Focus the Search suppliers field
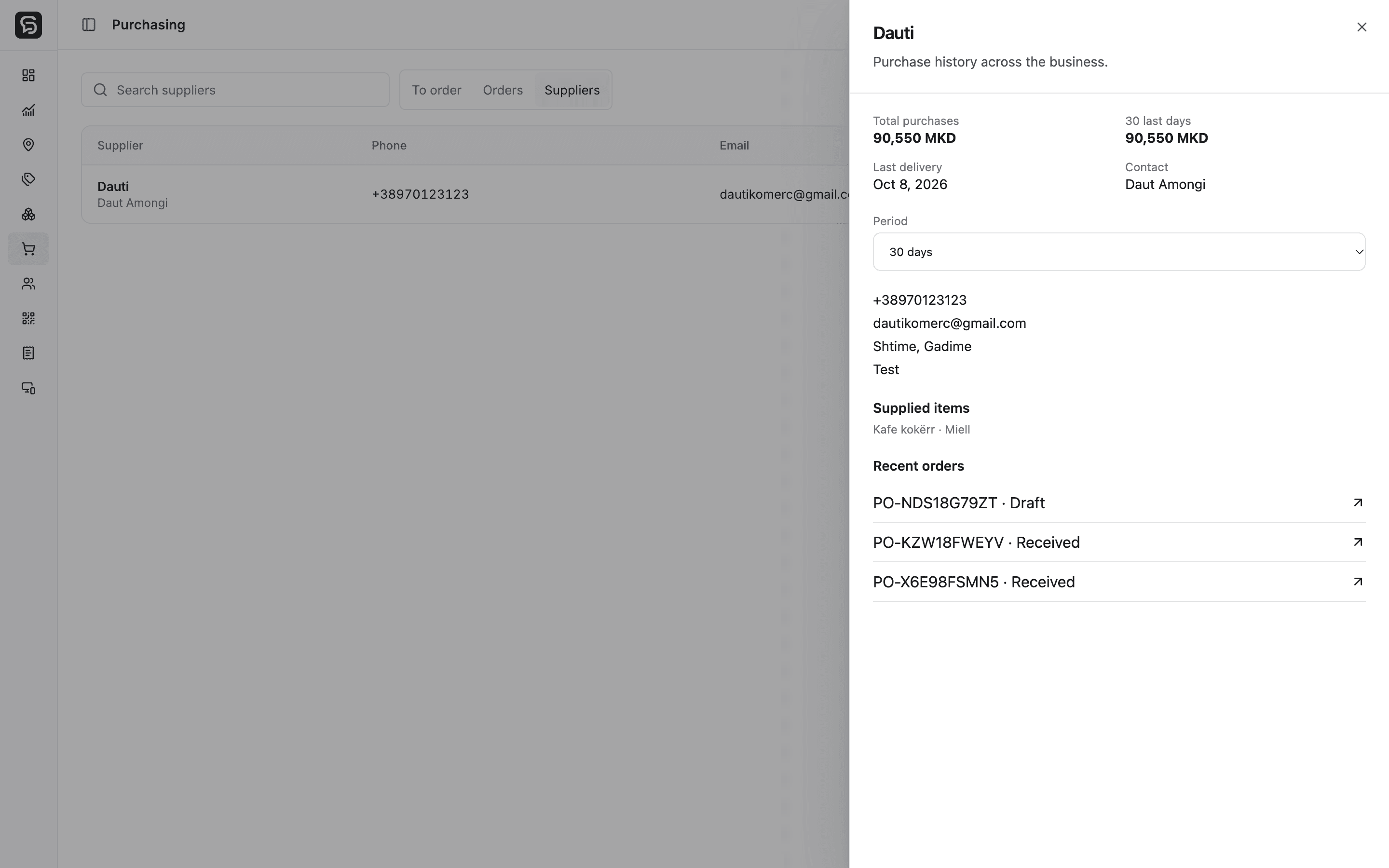Image resolution: width=1389 pixels, height=868 pixels. click(x=235, y=90)
